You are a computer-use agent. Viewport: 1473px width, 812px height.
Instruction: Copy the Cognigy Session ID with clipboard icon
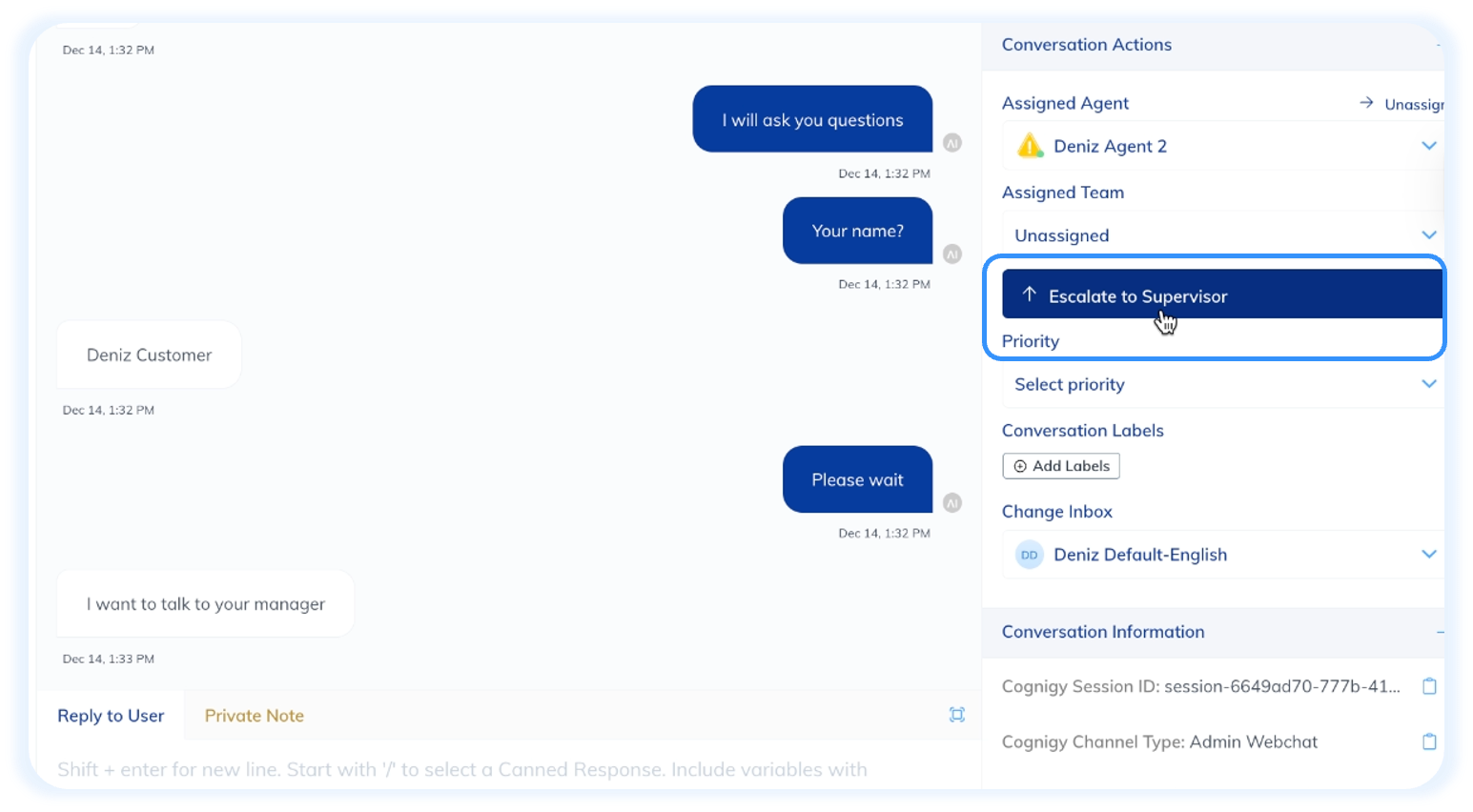point(1428,686)
